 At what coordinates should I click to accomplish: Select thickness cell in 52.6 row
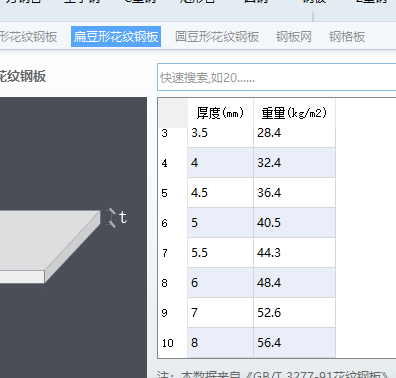click(x=220, y=313)
